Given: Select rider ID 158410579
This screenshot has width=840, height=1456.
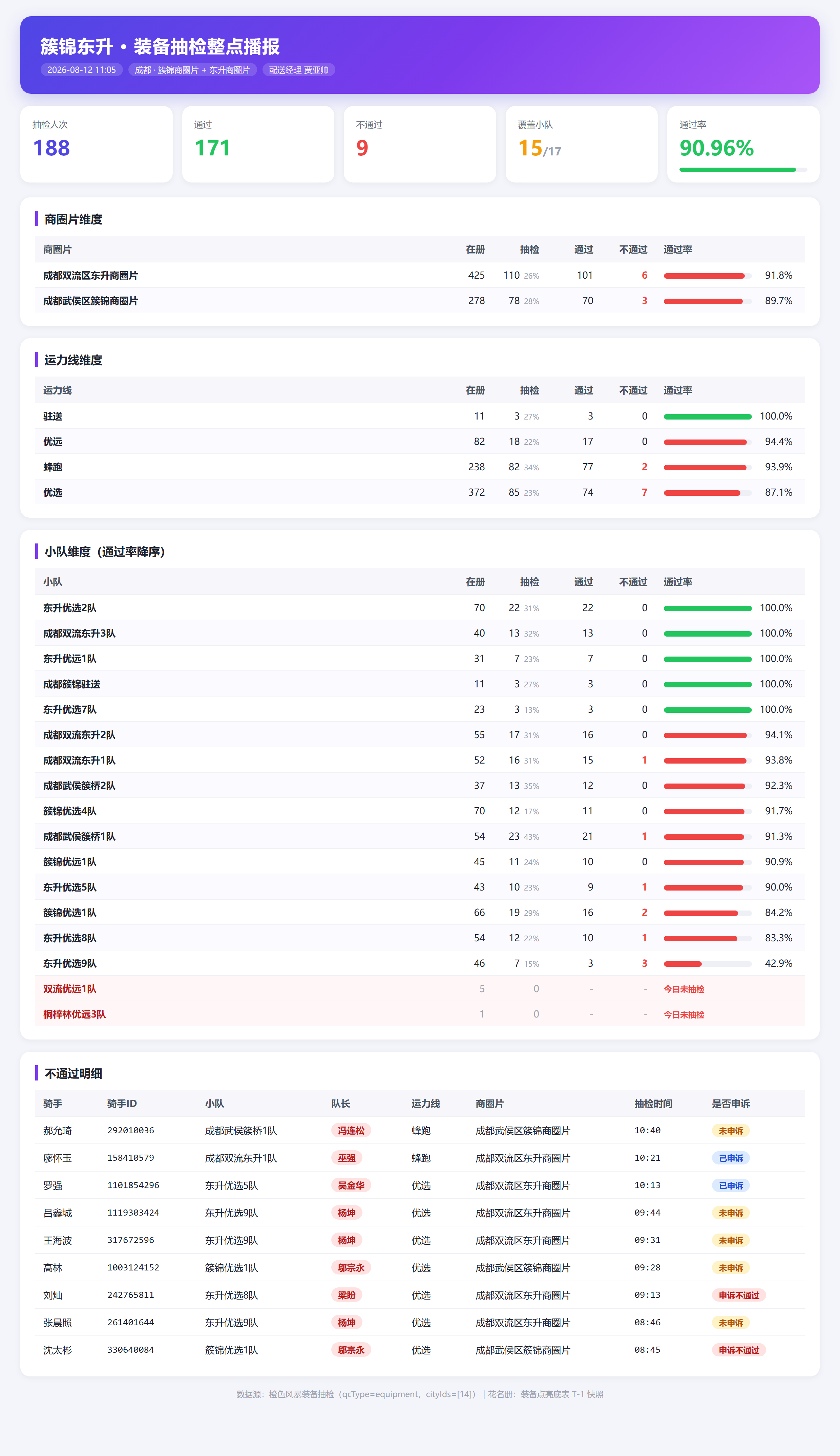Looking at the screenshot, I should (x=130, y=1157).
